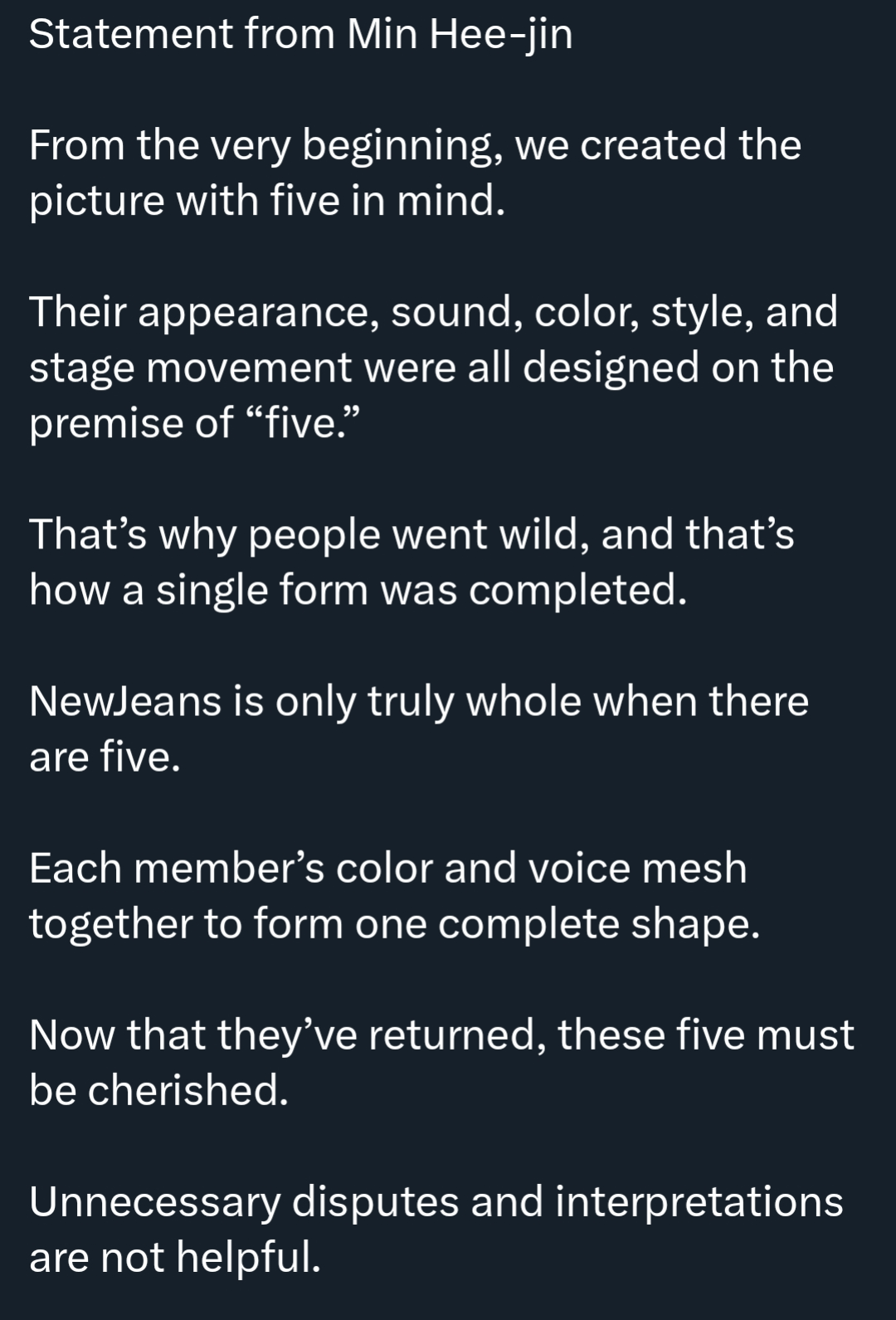Tap the phrase "picture with five in mind"
This screenshot has height=1320, width=896.
[265, 201]
